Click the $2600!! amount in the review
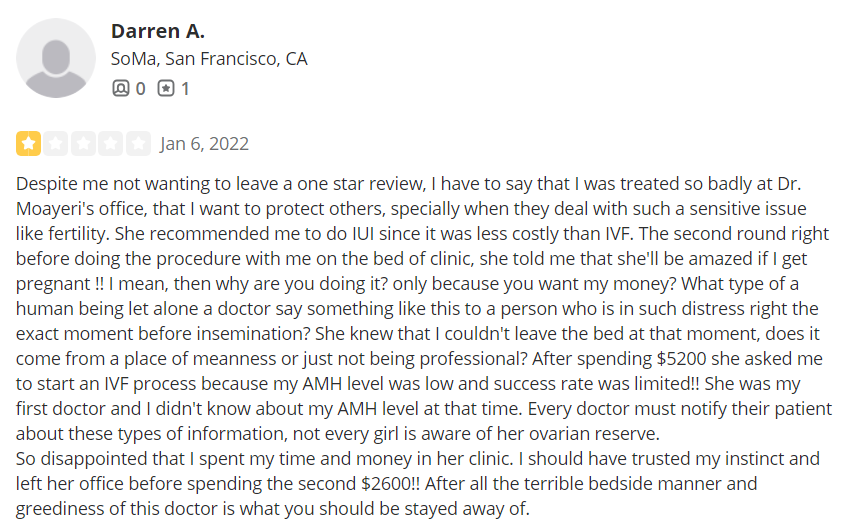 coord(390,484)
